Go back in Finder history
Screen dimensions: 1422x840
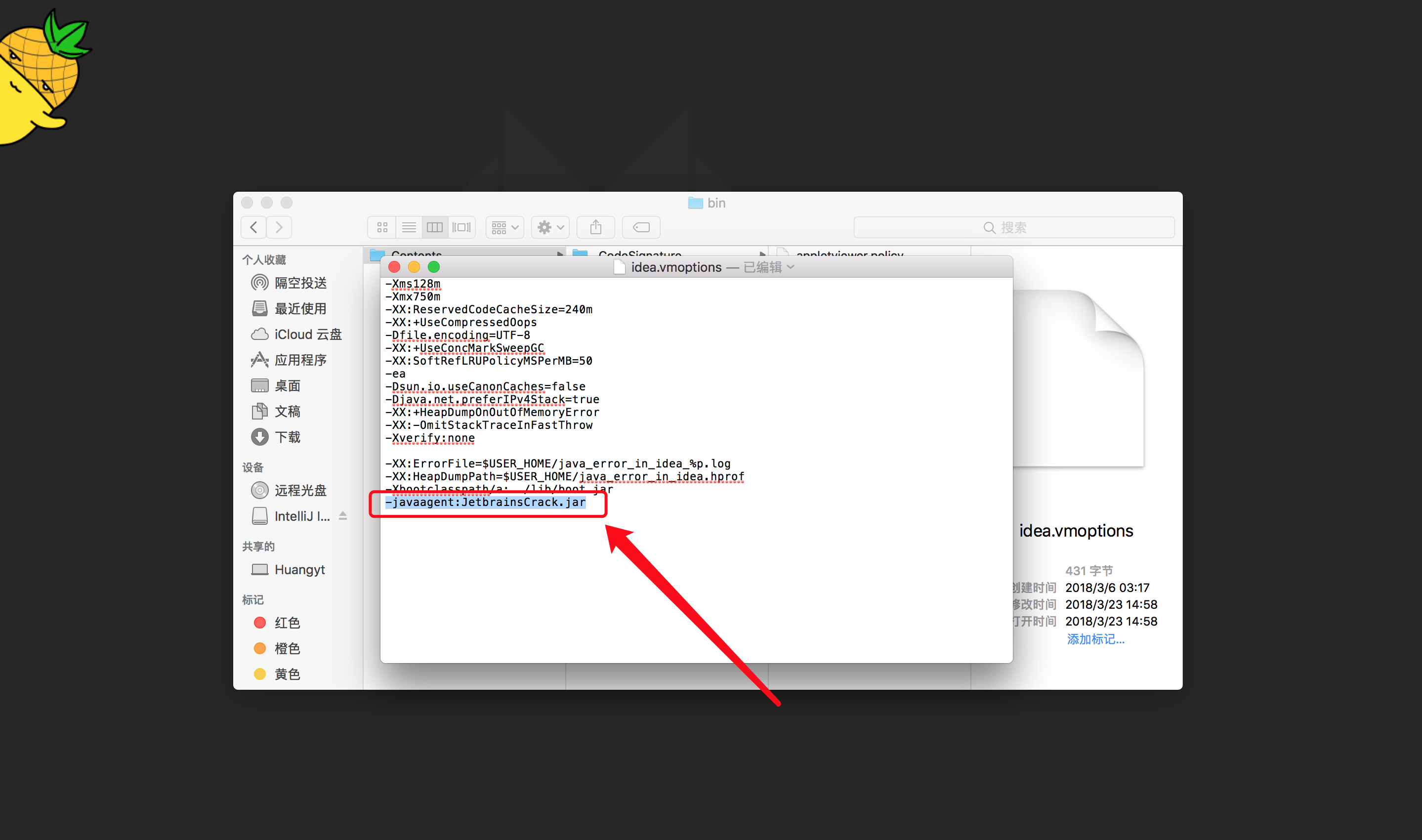click(253, 228)
